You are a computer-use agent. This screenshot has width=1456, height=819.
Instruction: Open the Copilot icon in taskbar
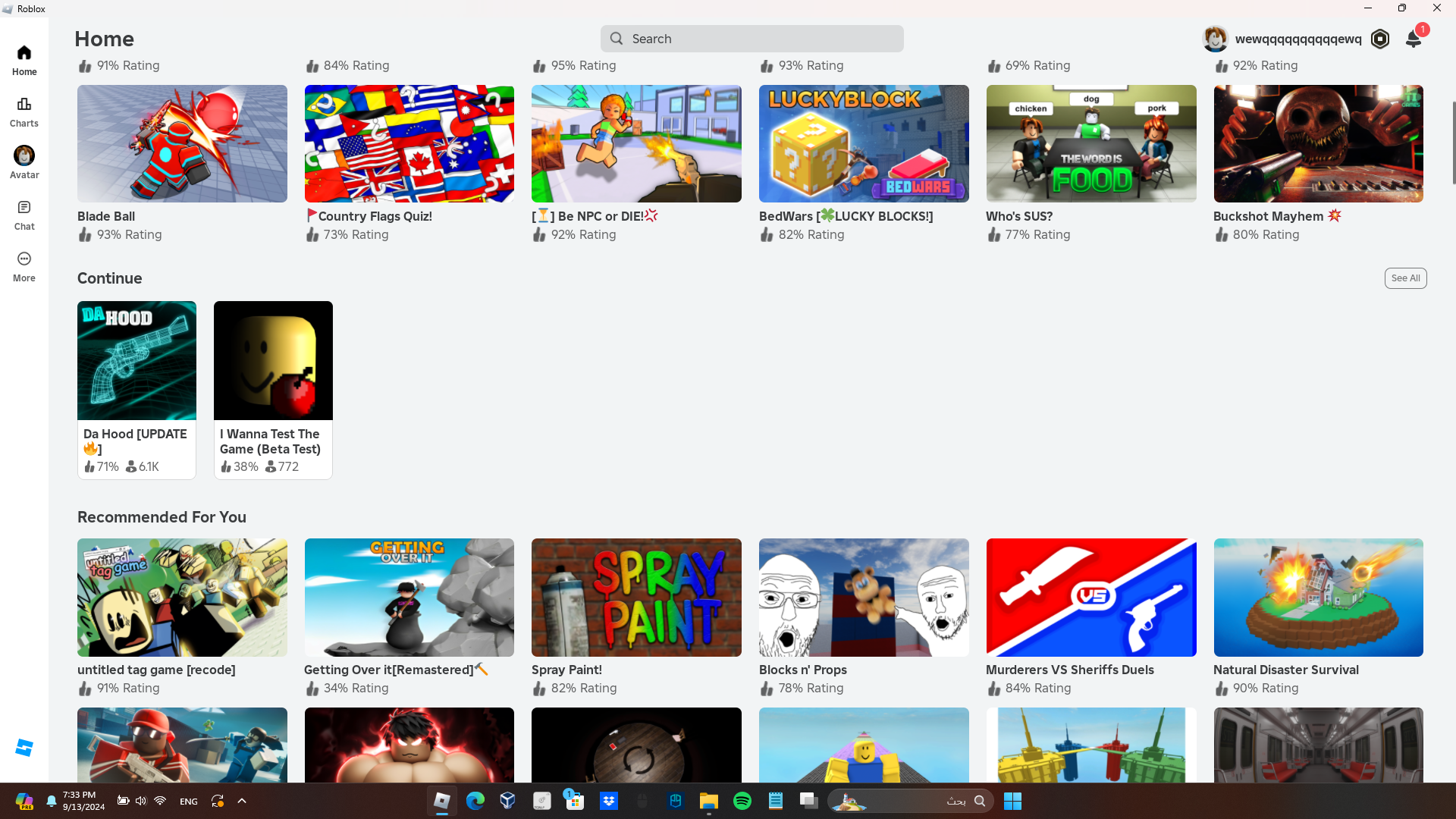tap(24, 801)
